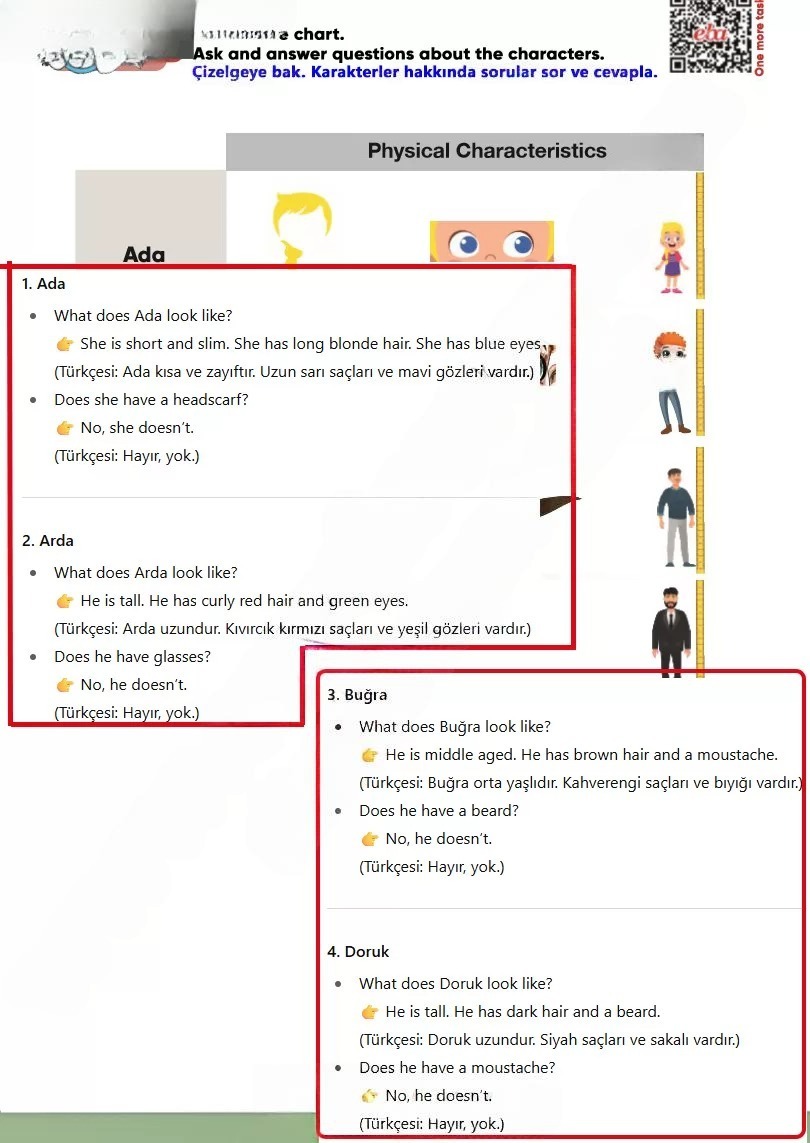This screenshot has width=810, height=1143.
Task: Click the bearded man in black suit
Action: [671, 633]
